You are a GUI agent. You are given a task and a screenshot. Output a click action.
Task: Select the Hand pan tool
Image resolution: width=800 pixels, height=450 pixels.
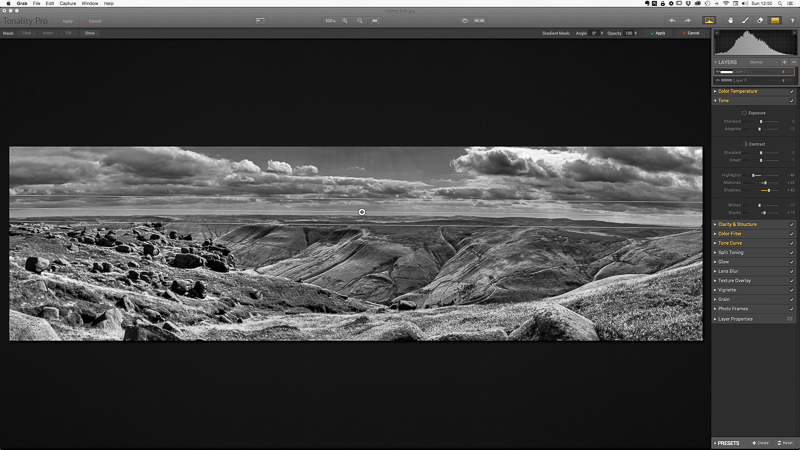click(x=730, y=20)
